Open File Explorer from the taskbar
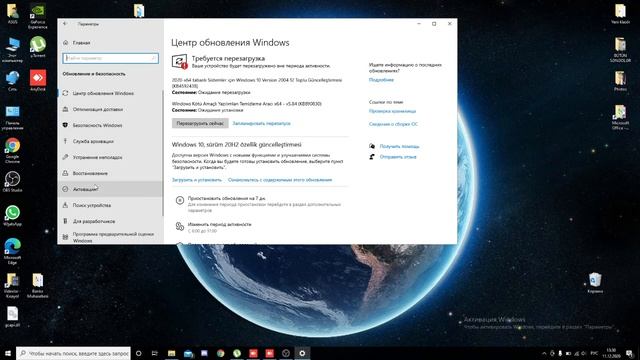 click(171, 353)
